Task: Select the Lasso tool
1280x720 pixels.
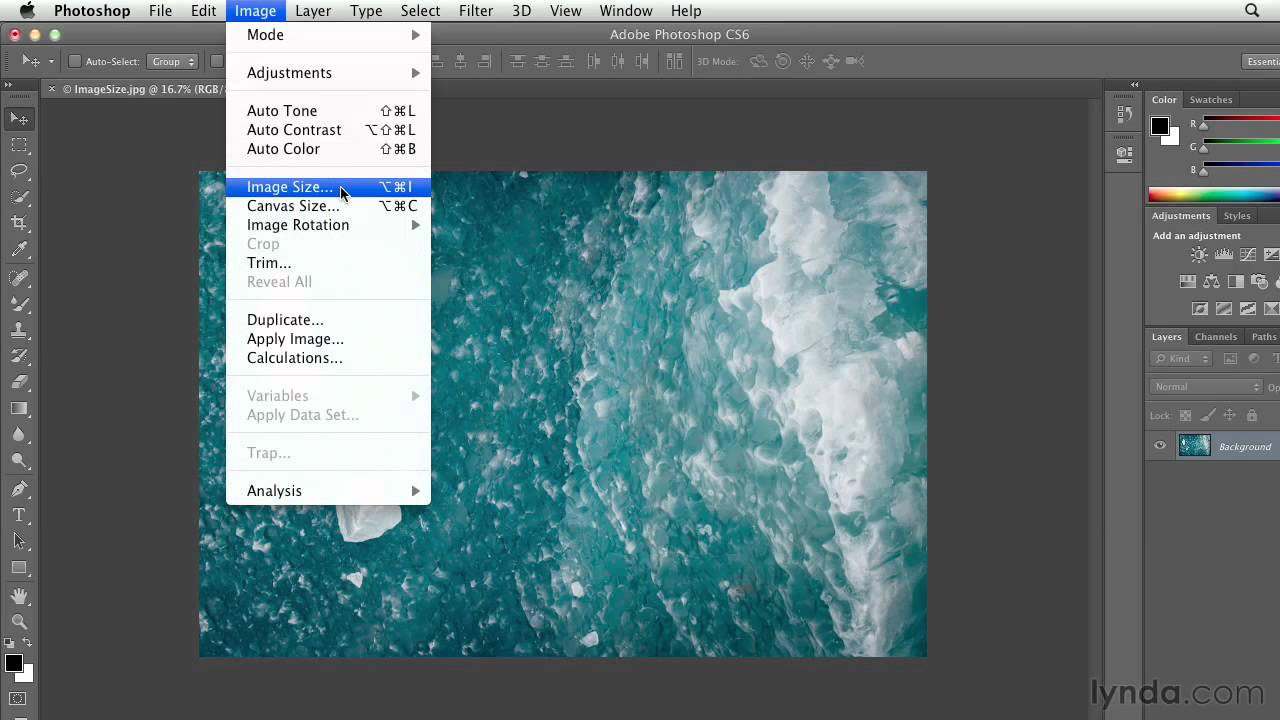Action: point(19,171)
